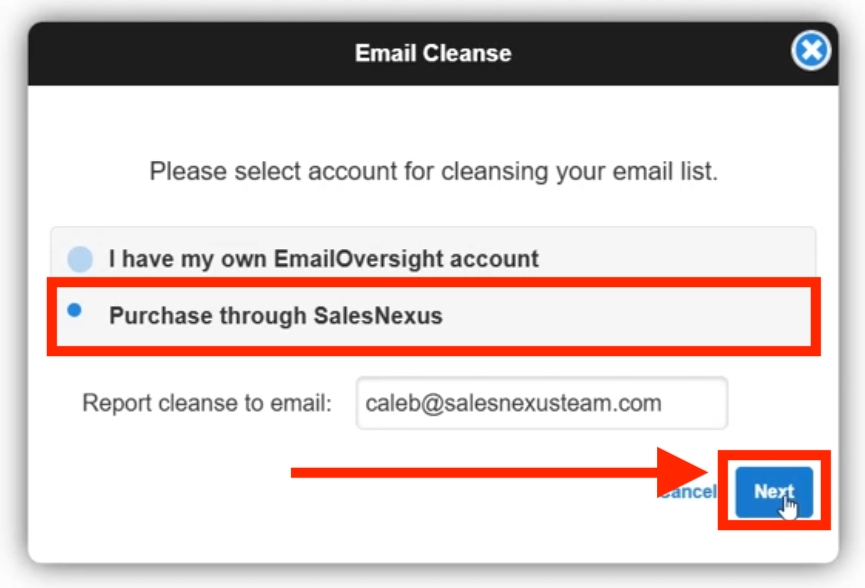Image resolution: width=865 pixels, height=588 pixels.
Task: Click the red highlight border around Next
Action: click(775, 454)
